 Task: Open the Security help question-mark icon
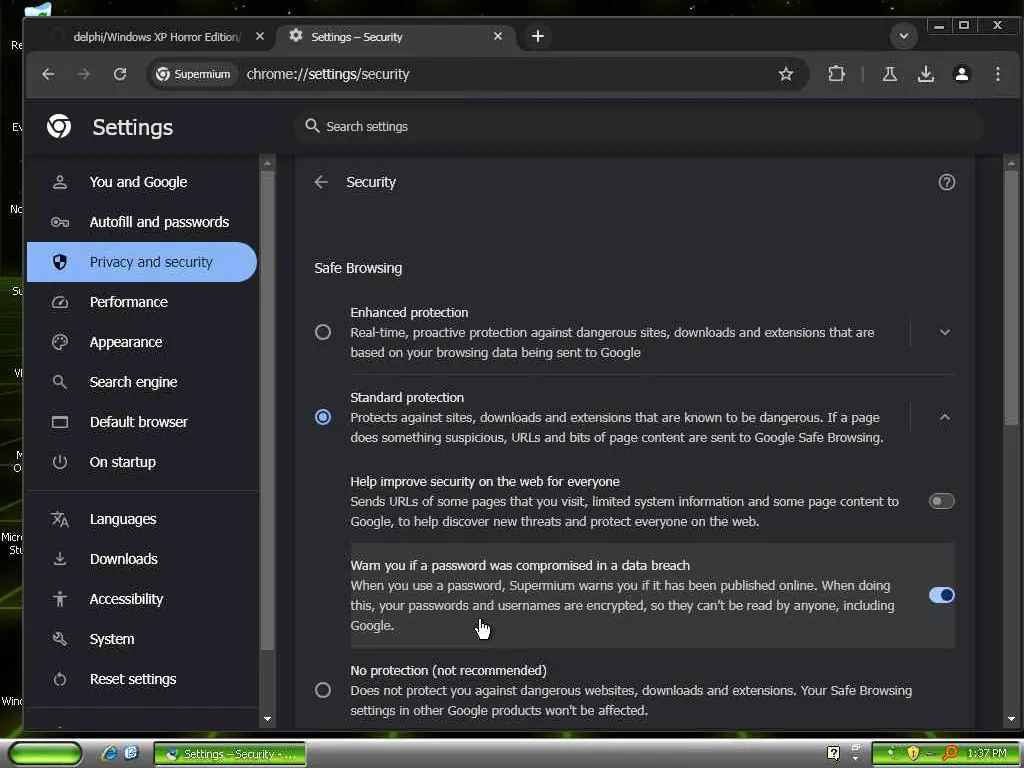pos(946,182)
